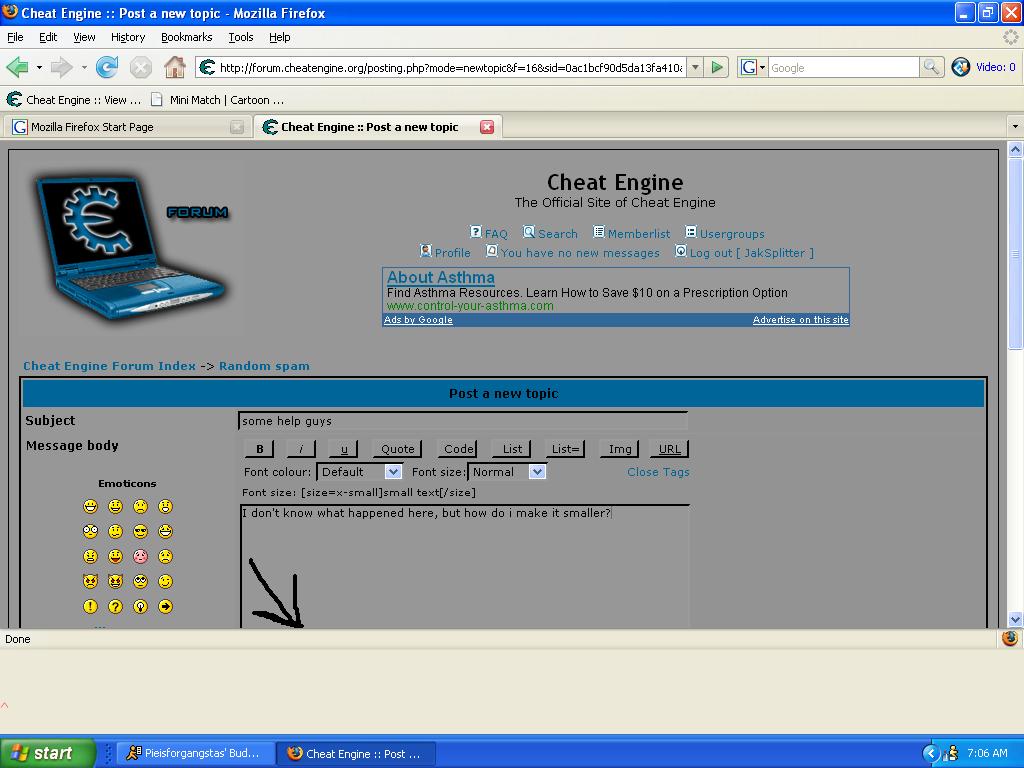Viewport: 1024px width, 768px height.
Task: Insert the winking emoticon
Action: click(x=165, y=581)
